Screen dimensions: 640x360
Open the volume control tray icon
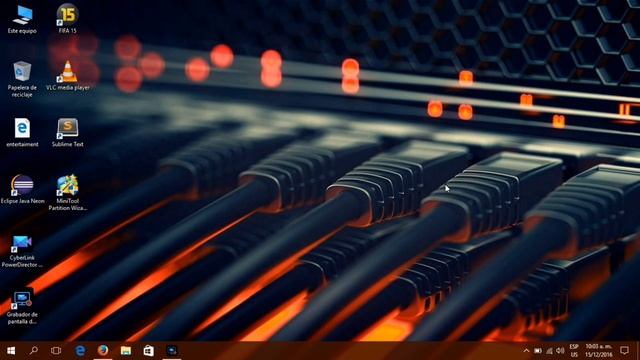[560, 351]
